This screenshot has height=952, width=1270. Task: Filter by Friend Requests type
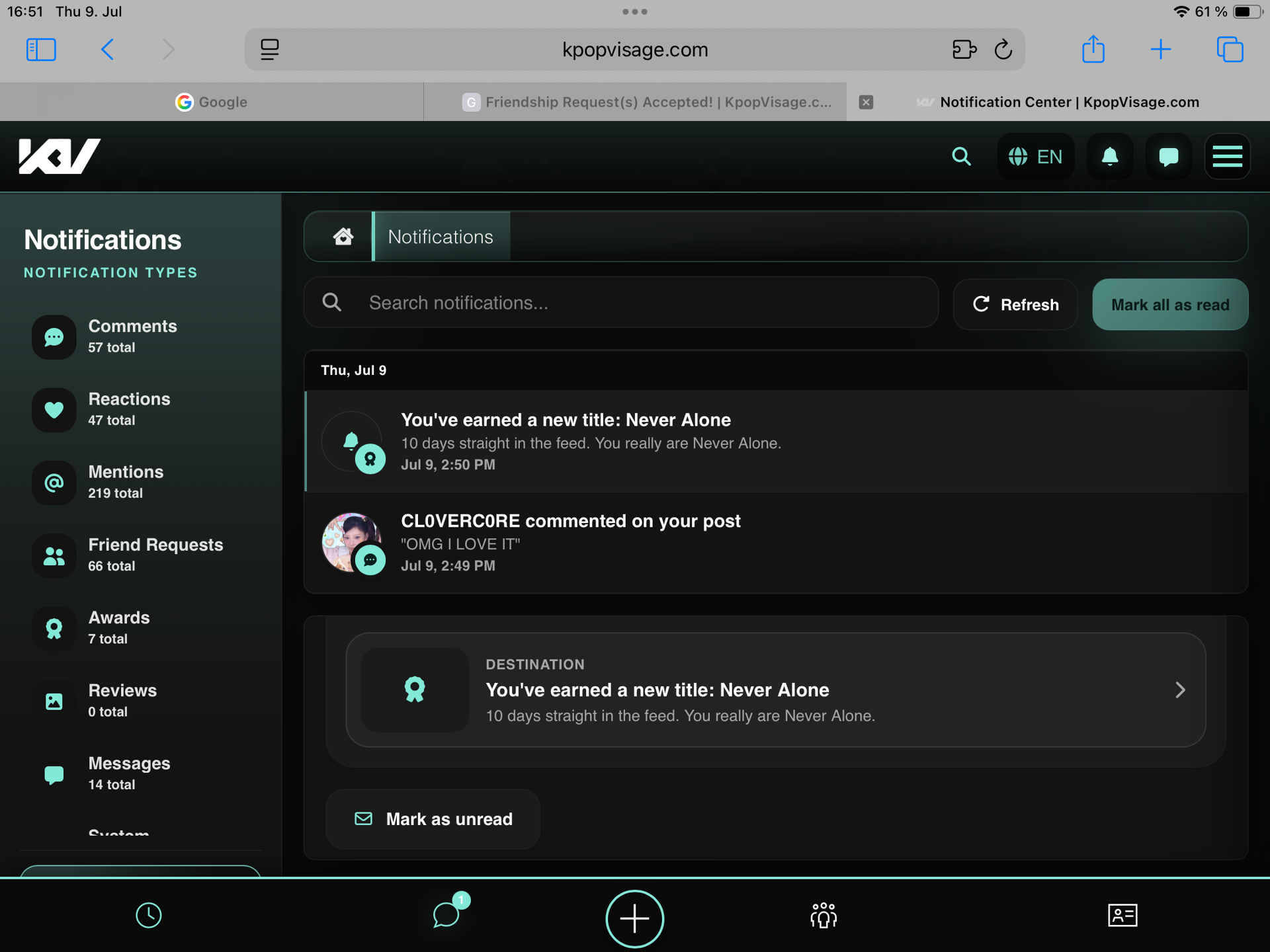(140, 555)
